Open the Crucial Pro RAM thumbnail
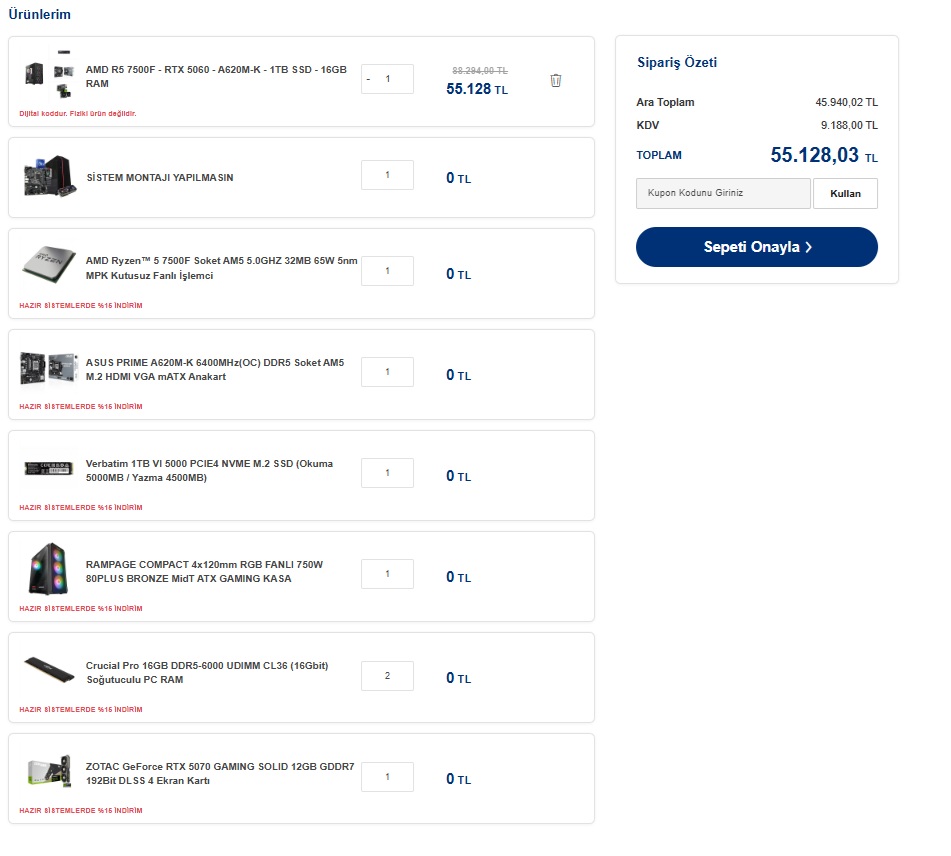 (x=49, y=671)
